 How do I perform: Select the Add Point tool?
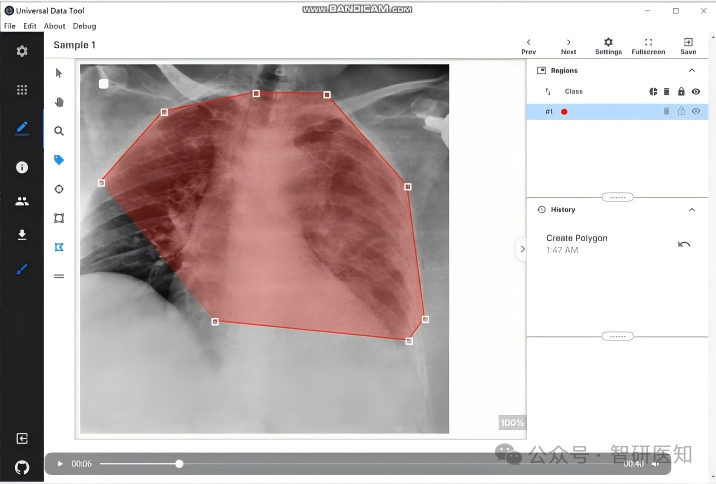(59, 189)
